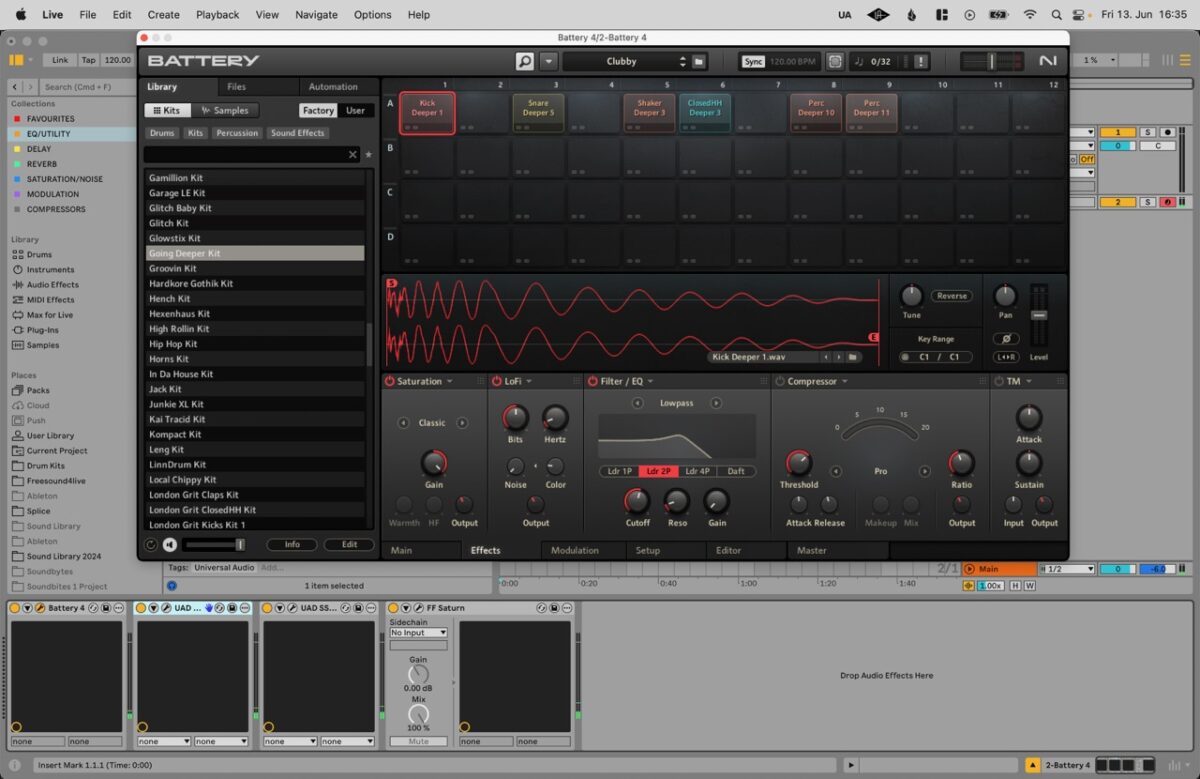Click the wrench icon on Battery 4 device

[x=40, y=608]
